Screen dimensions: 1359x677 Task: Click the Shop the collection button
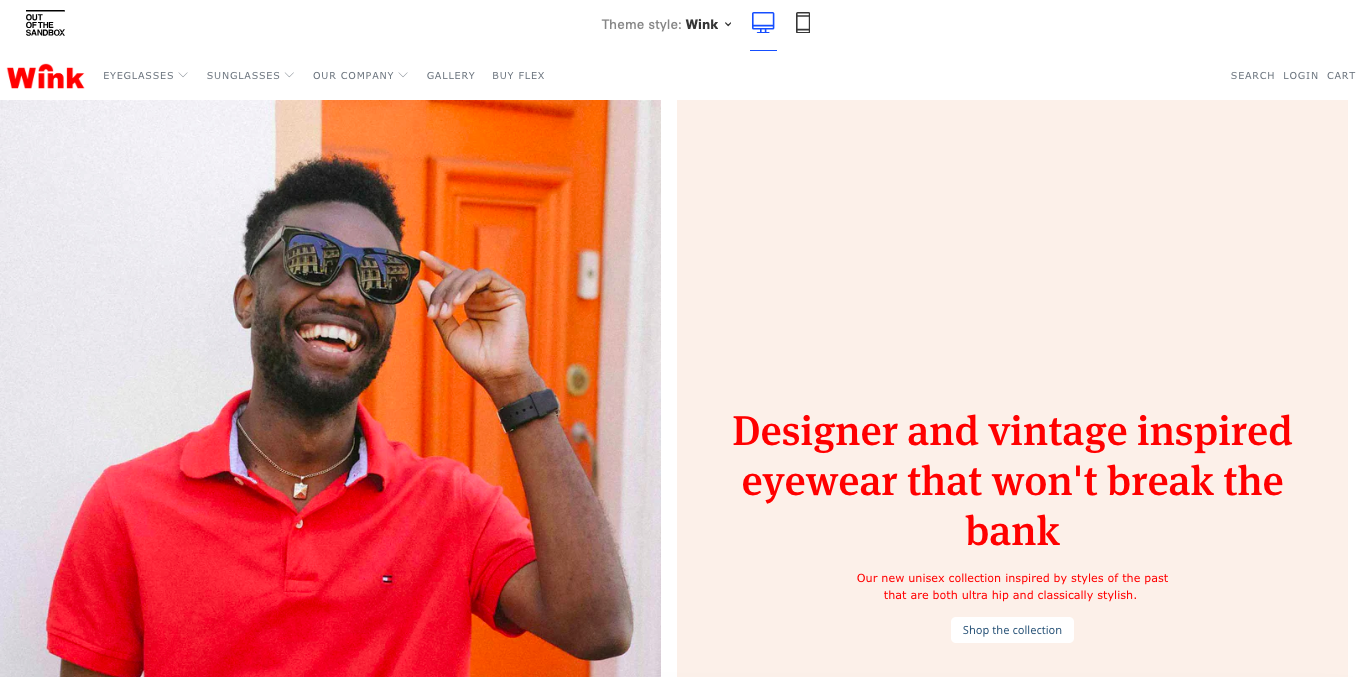coord(1012,630)
